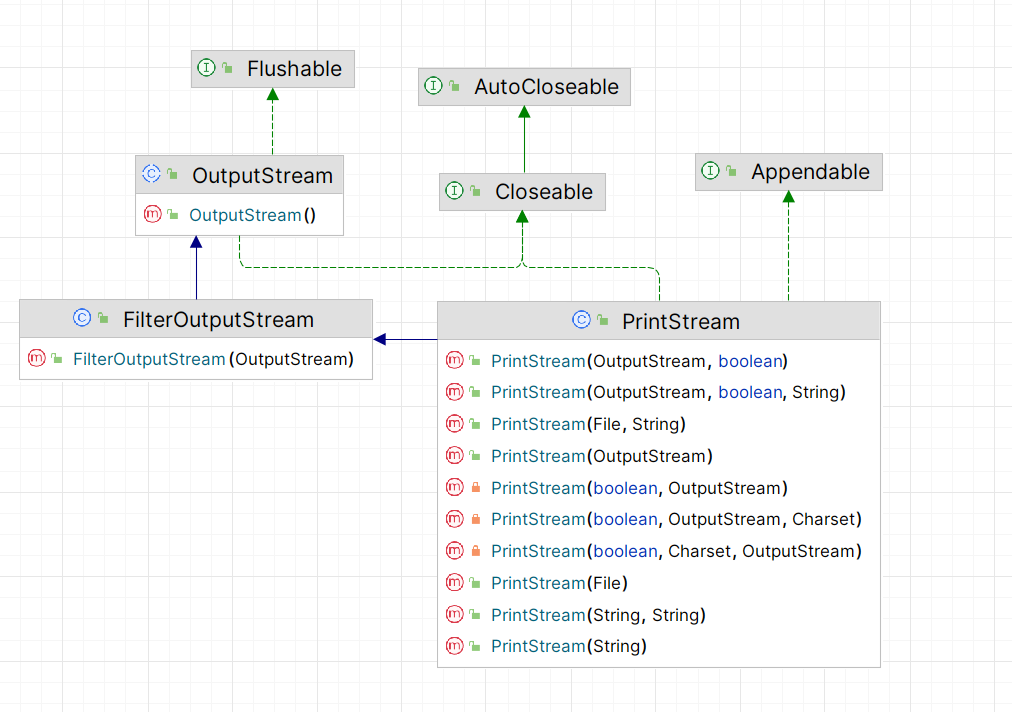The height and width of the screenshot is (712, 1012).
Task: Click public visibility icon beside PrintStream header
Action: tap(603, 320)
